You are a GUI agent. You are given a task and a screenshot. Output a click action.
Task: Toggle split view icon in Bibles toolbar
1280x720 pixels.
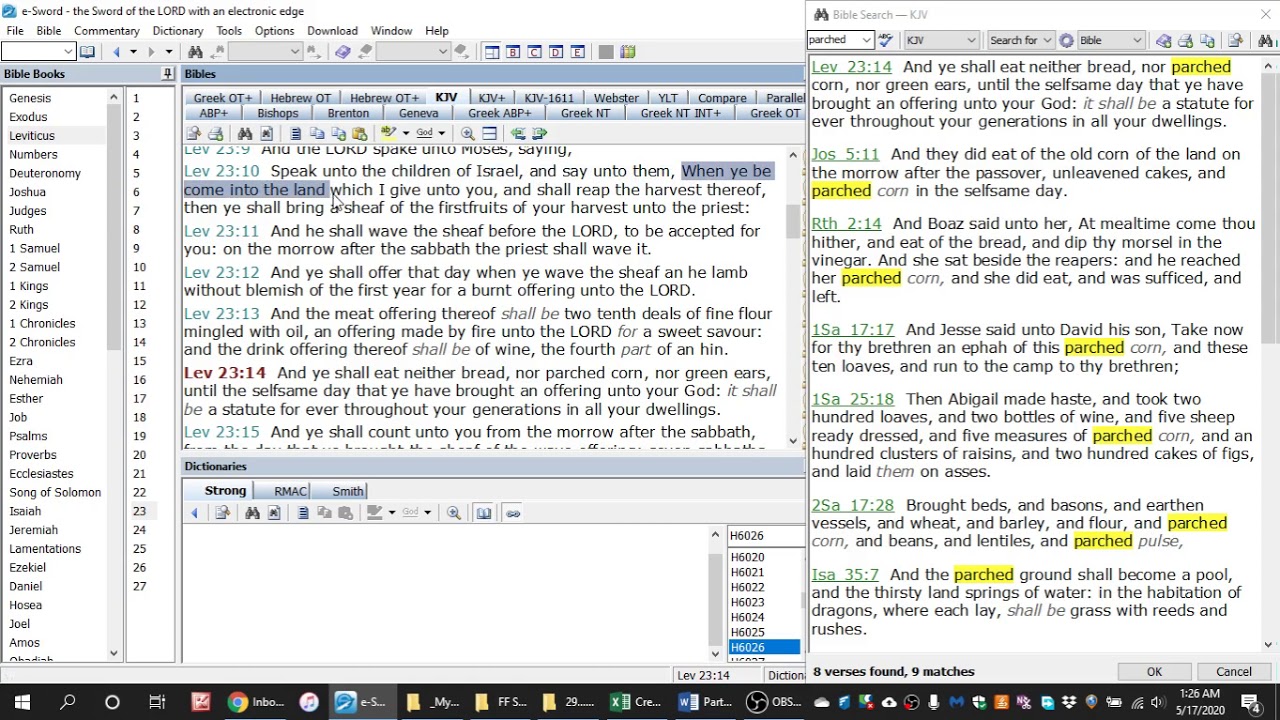(x=489, y=134)
